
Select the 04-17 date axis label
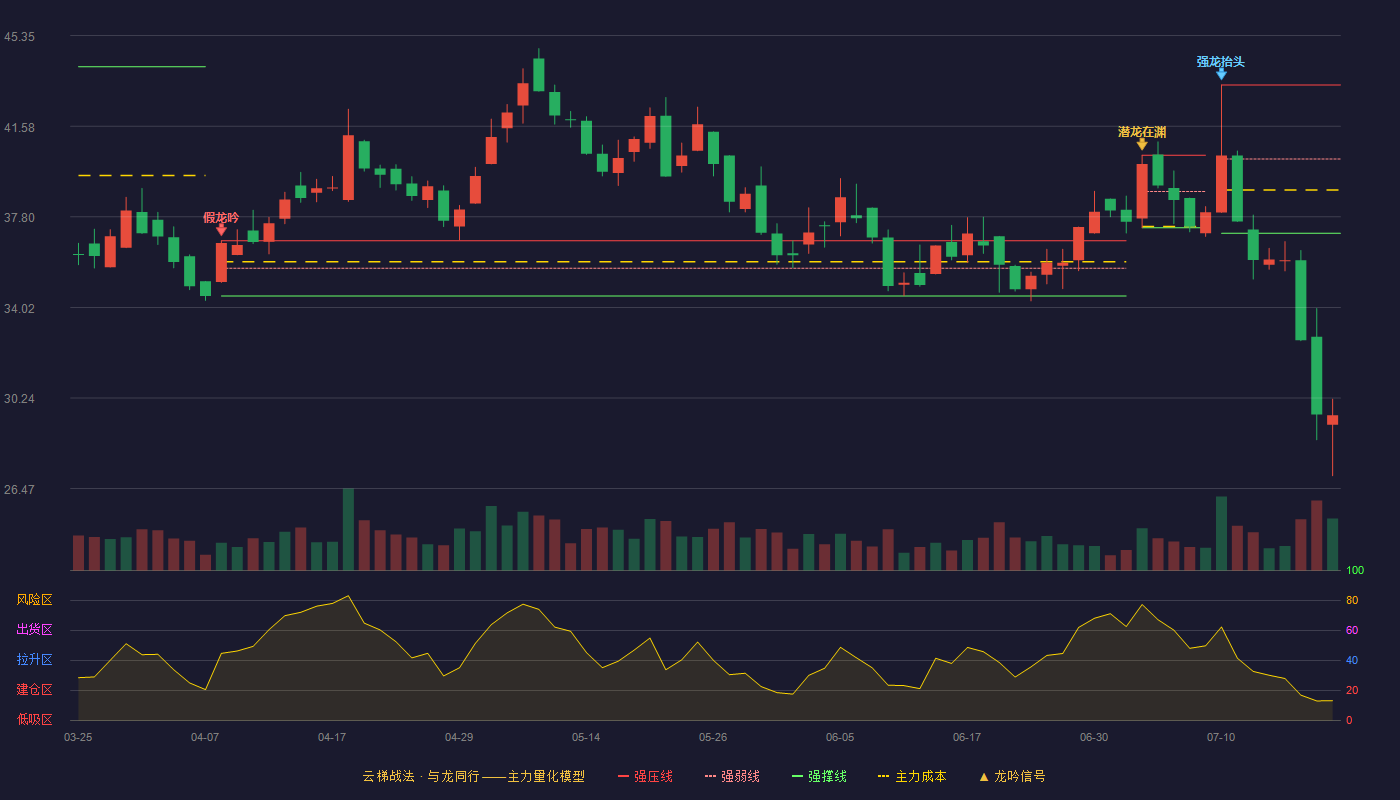[x=332, y=737]
